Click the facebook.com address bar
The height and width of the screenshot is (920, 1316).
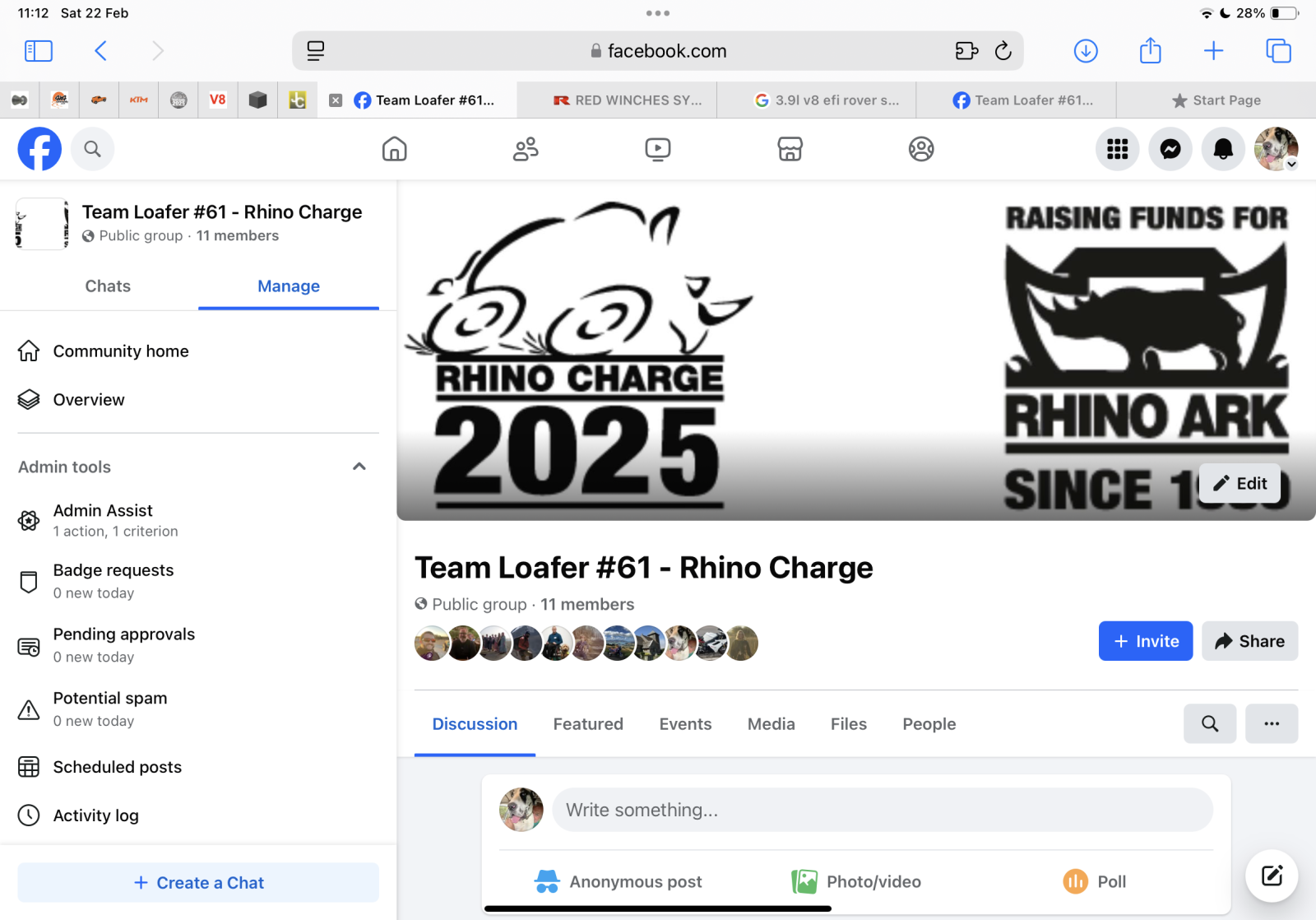[658, 51]
